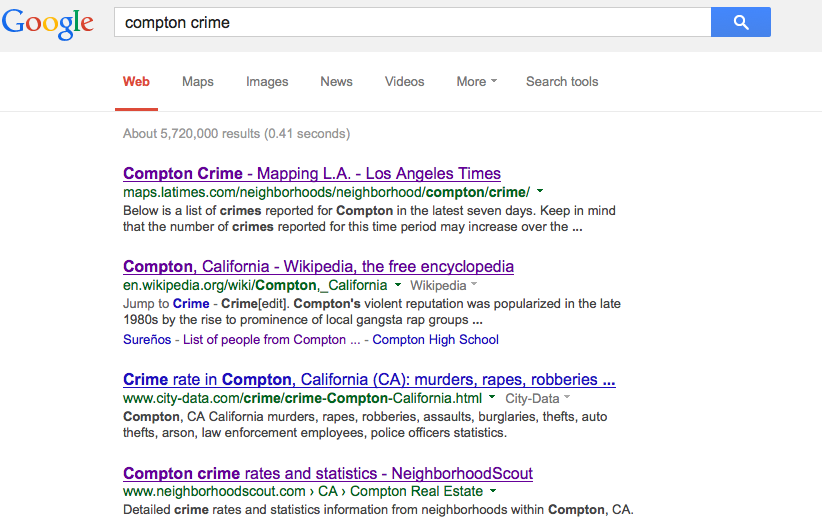Click into the search box containing 'compton crime'

coord(413,22)
